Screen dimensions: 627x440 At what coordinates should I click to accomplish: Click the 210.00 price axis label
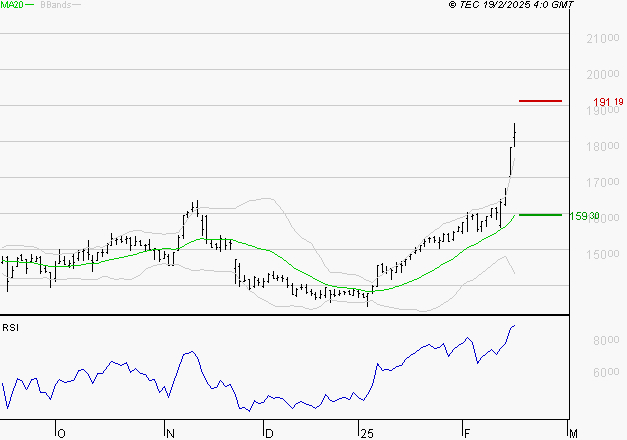click(x=603, y=39)
